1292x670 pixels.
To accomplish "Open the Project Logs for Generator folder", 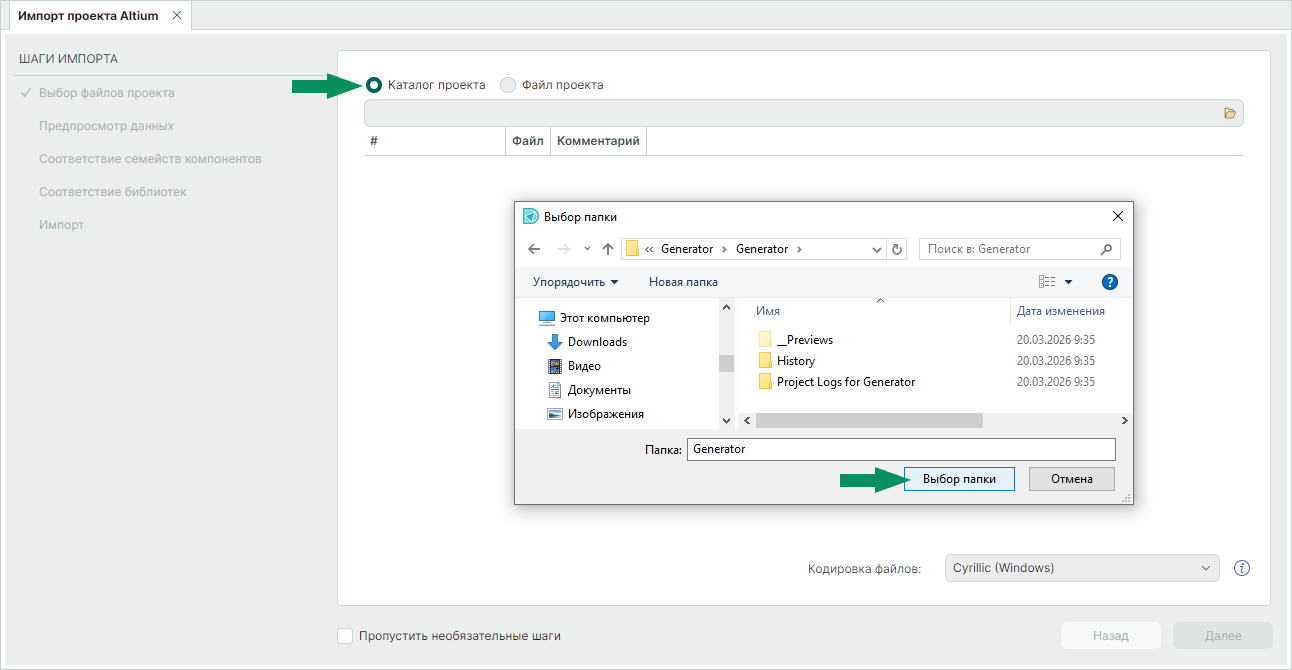I will pos(845,382).
